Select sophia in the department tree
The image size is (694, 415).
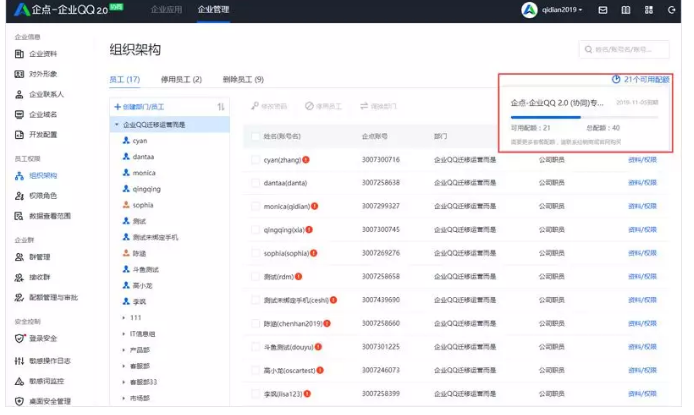point(143,205)
